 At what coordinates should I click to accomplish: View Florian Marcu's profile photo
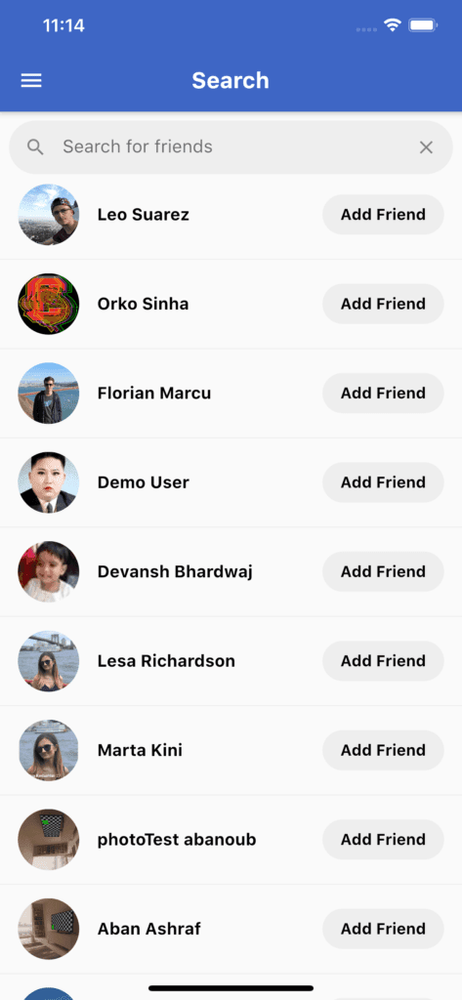[x=48, y=393]
